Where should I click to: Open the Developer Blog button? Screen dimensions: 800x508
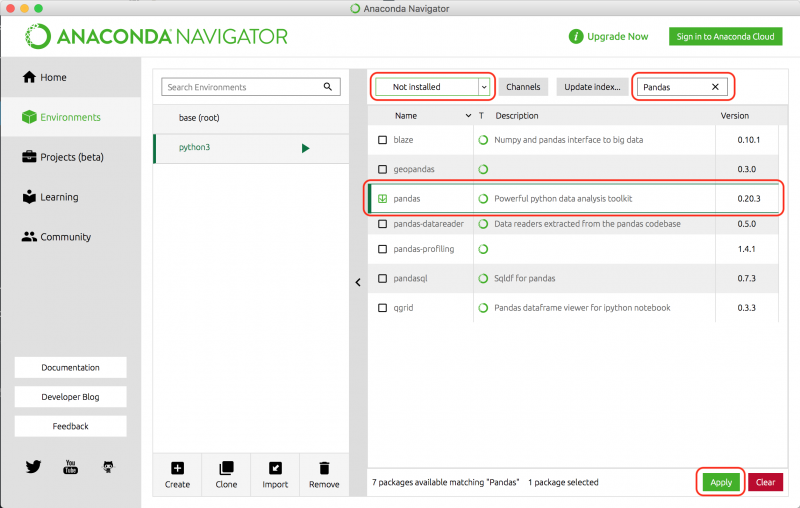click(x=70, y=397)
